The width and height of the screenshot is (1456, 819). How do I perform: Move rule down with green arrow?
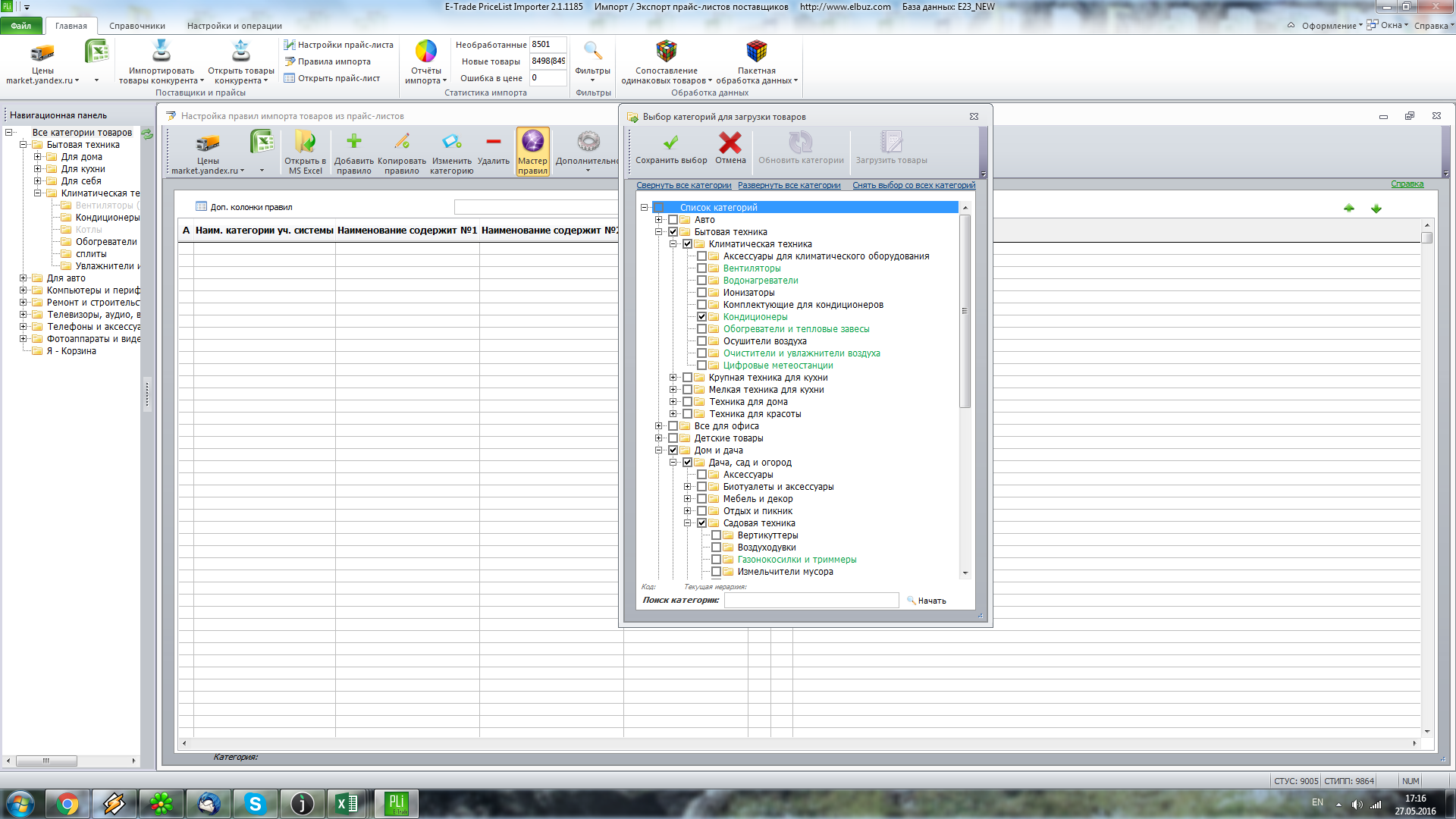pyautogui.click(x=1376, y=209)
